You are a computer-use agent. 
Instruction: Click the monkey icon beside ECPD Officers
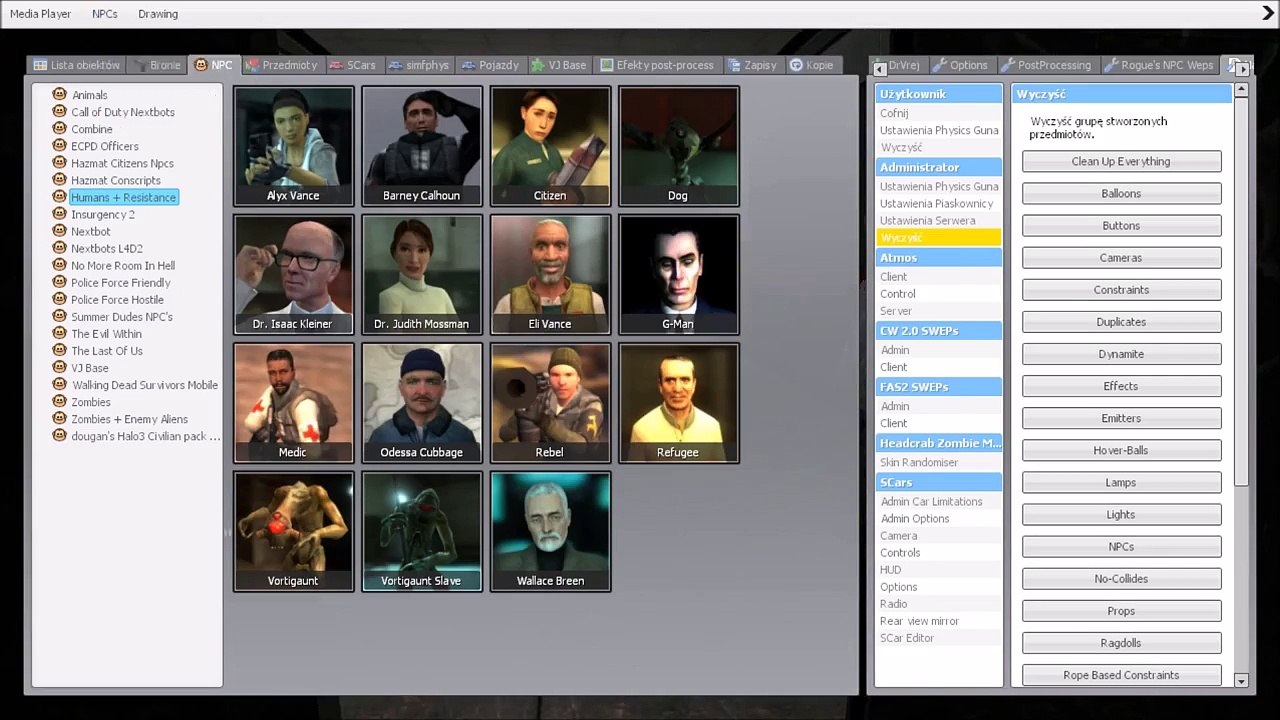60,146
